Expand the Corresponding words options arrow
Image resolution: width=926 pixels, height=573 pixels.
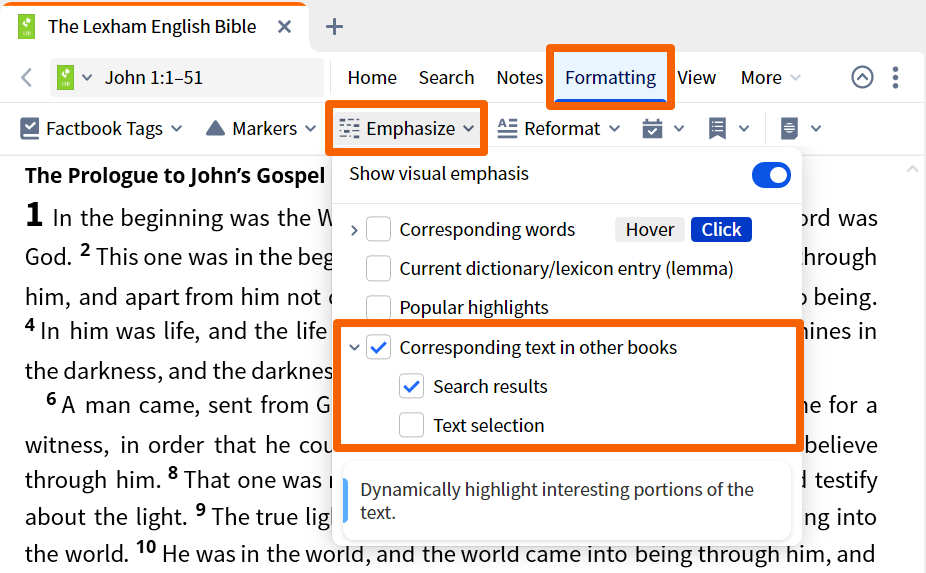click(354, 230)
